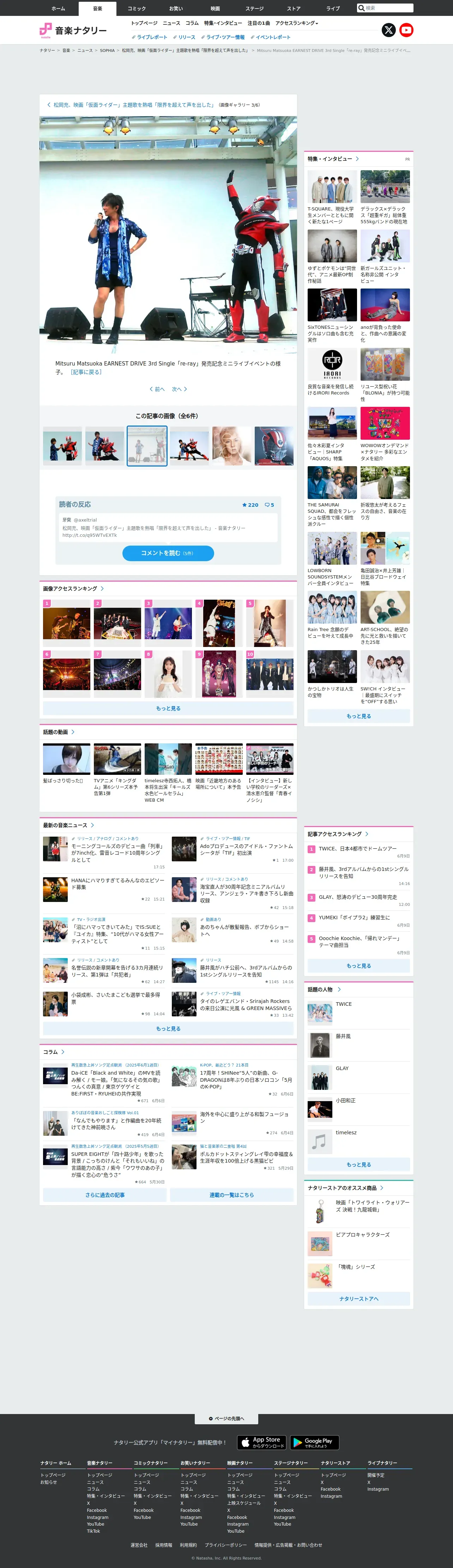The image size is (453, 1568).
Task: Open HANAにハマりすぎてるみんなのエピソード募集 news
Action: [x=118, y=883]
